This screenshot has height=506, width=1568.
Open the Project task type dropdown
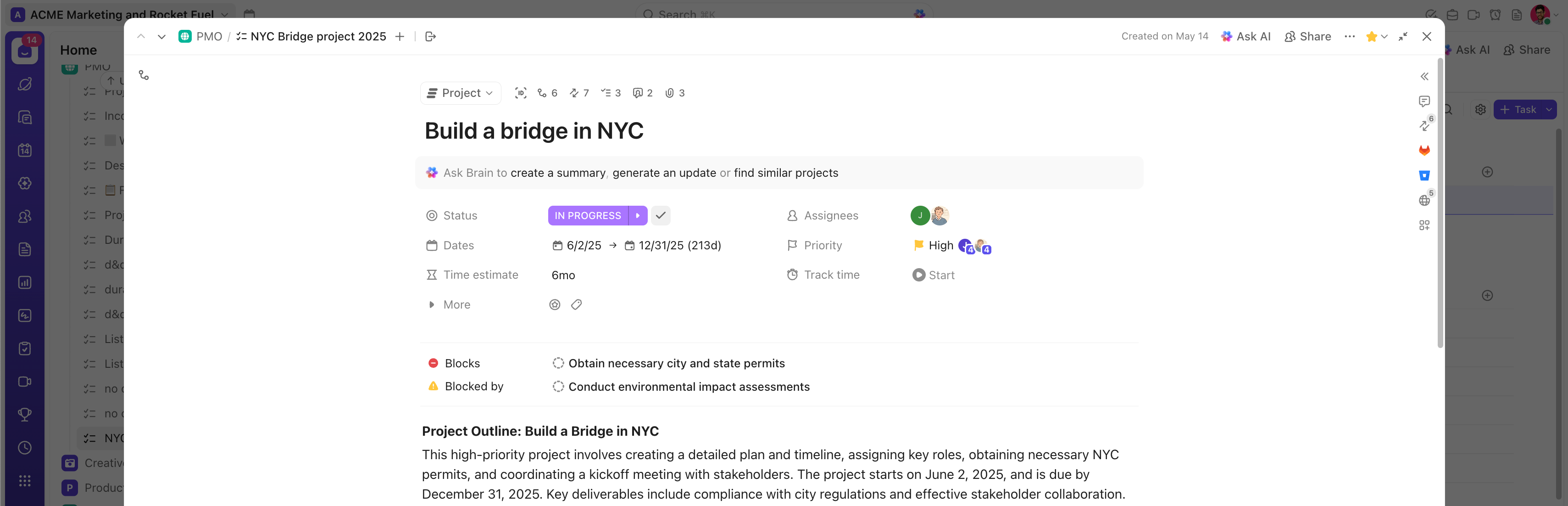tap(460, 93)
